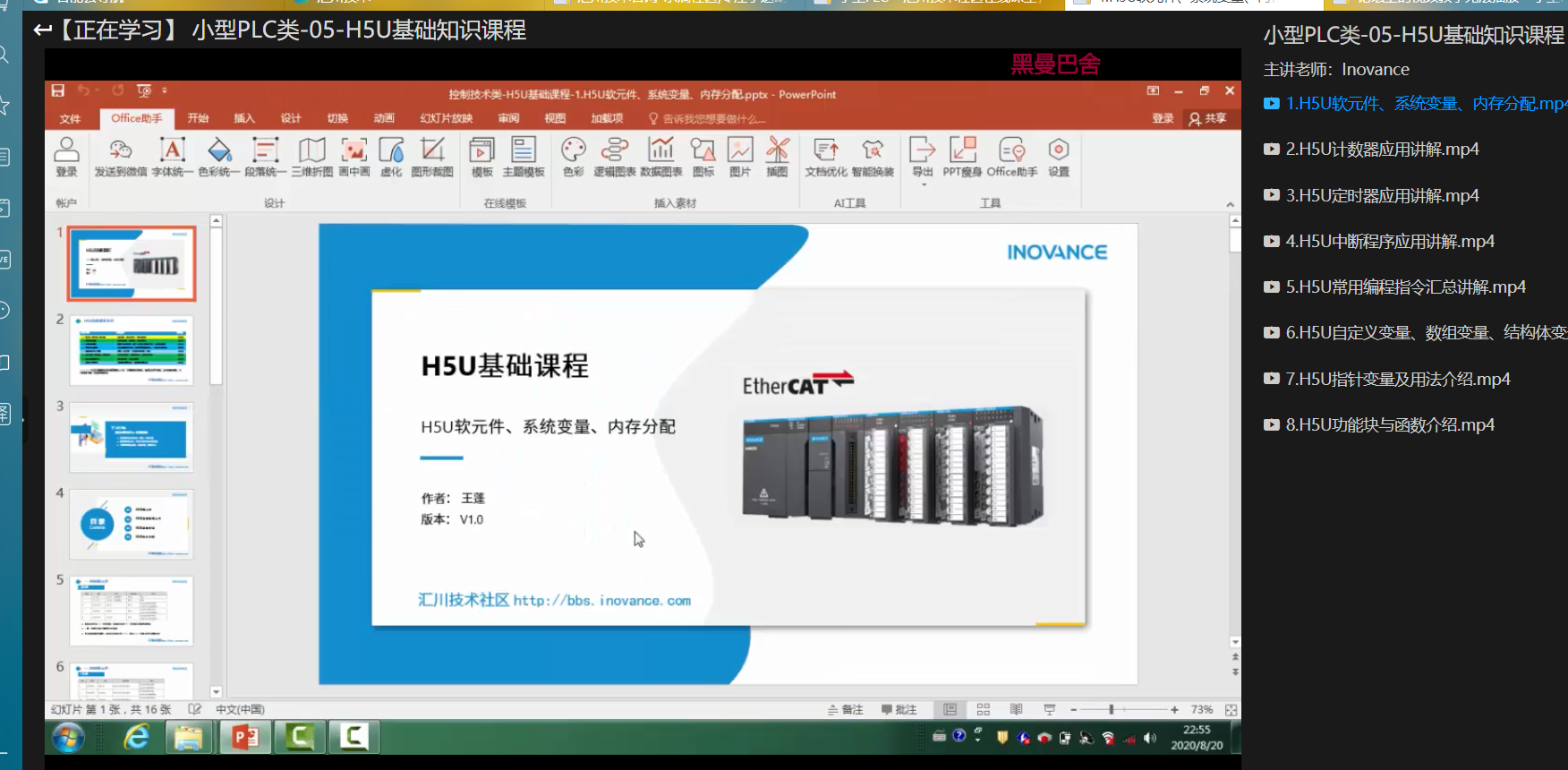Open the 图形截图 crop tool
This screenshot has height=770, width=1568.
[x=432, y=157]
